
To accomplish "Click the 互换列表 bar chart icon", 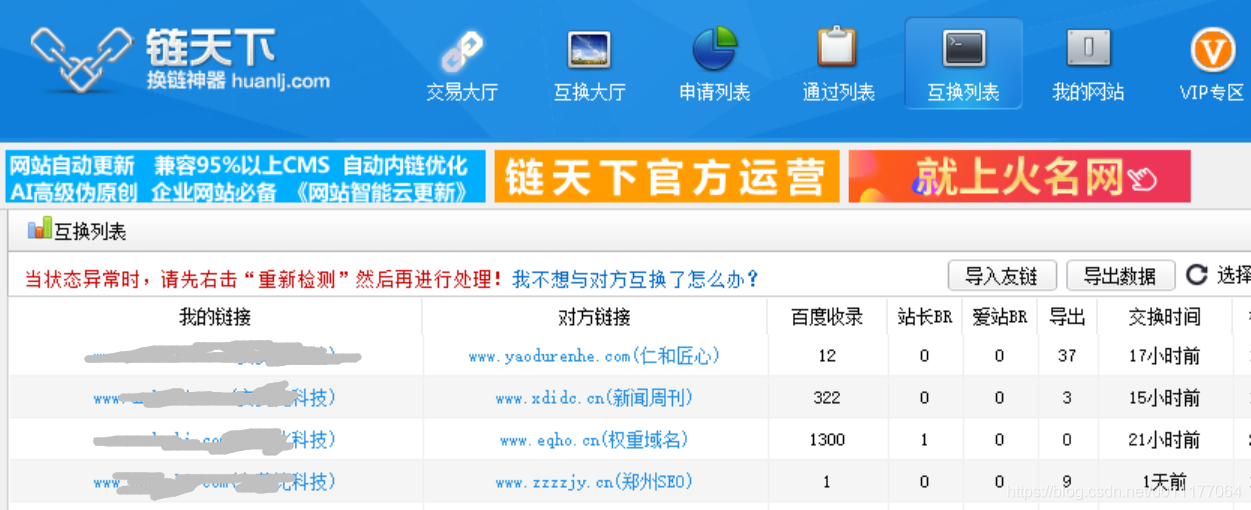I will (39, 229).
